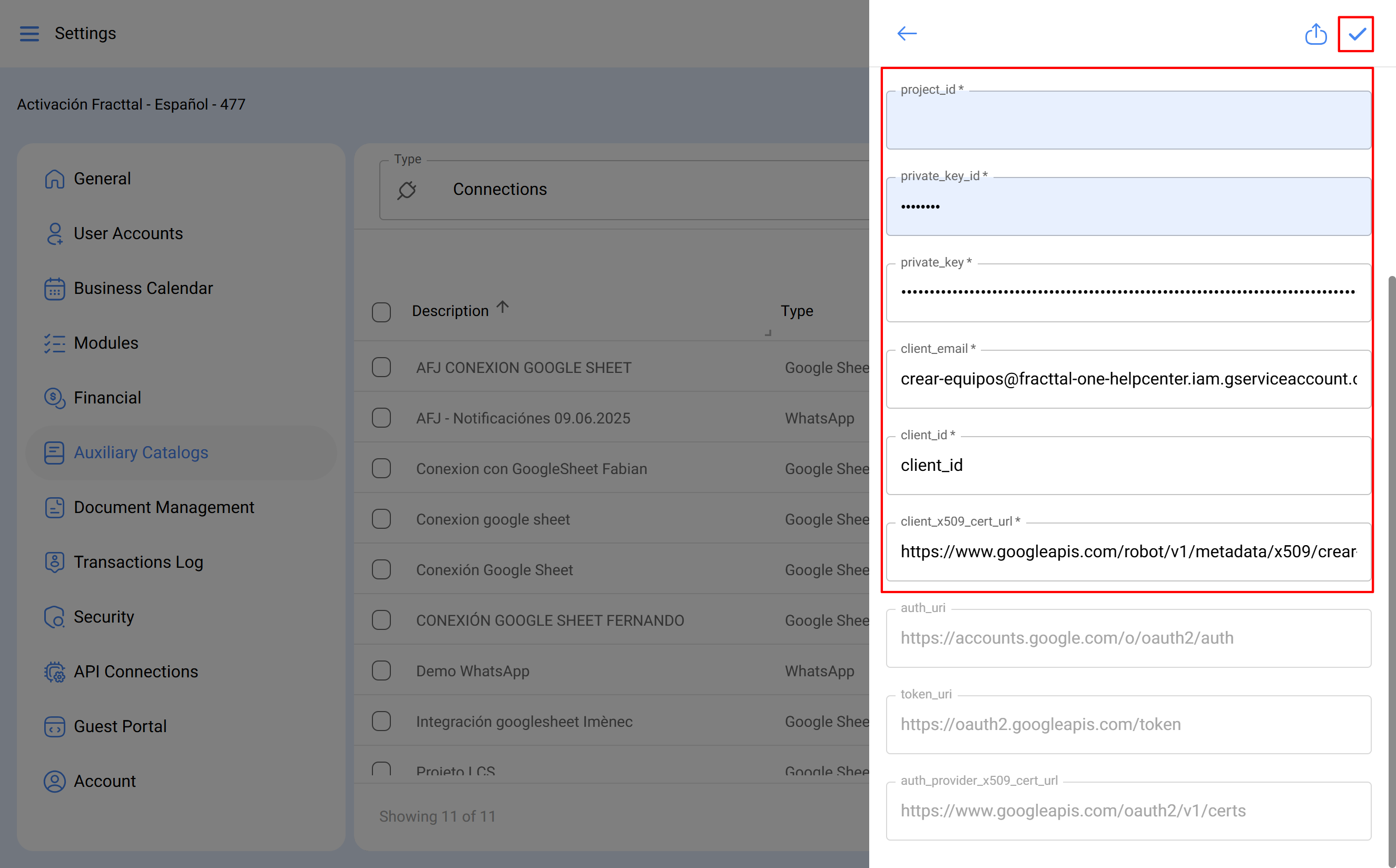This screenshot has width=1396, height=868.
Task: Open Security via its shield icon
Action: pyautogui.click(x=55, y=617)
